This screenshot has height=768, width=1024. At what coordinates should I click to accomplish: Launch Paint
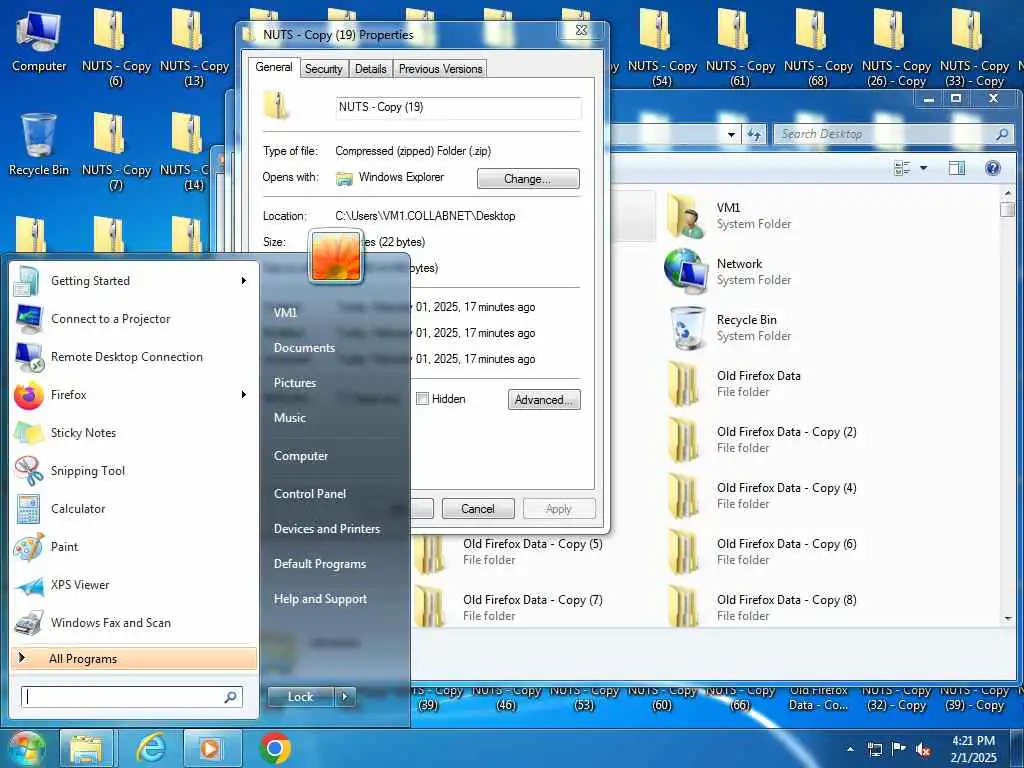pyautogui.click(x=133, y=547)
